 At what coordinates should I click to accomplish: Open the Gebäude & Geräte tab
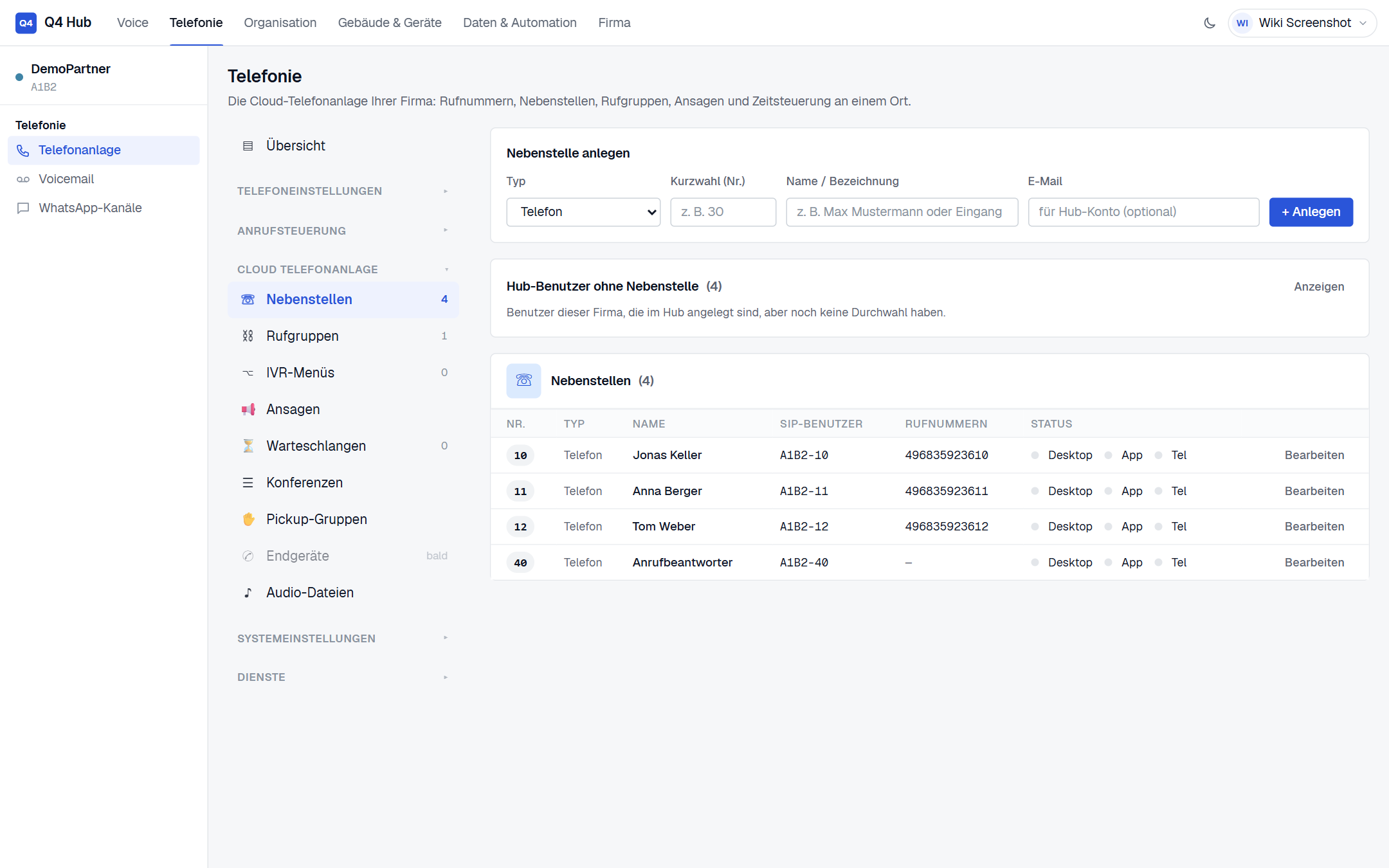tap(390, 23)
